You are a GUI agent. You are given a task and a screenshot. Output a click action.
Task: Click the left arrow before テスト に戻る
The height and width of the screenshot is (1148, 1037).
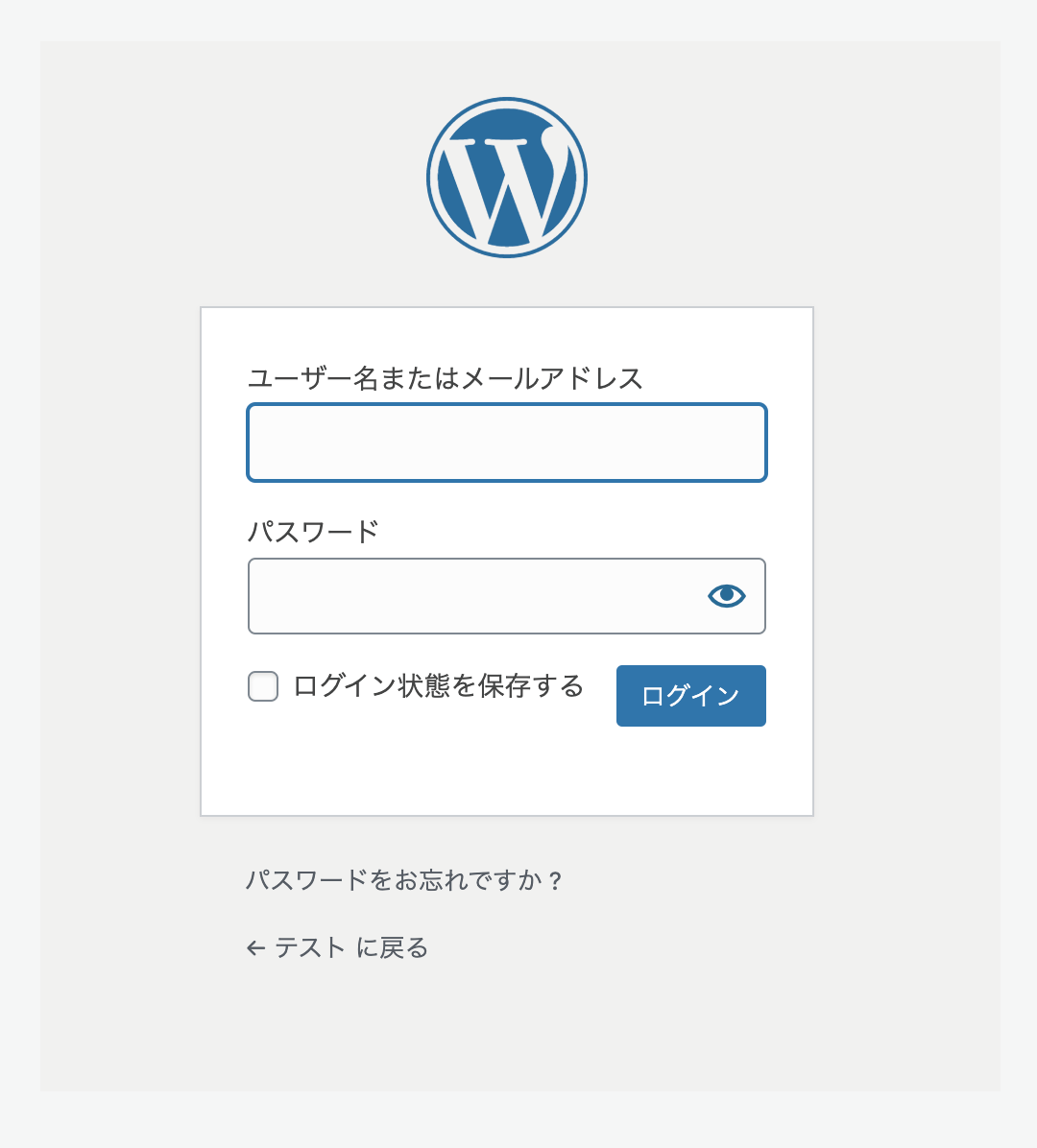[x=255, y=948]
